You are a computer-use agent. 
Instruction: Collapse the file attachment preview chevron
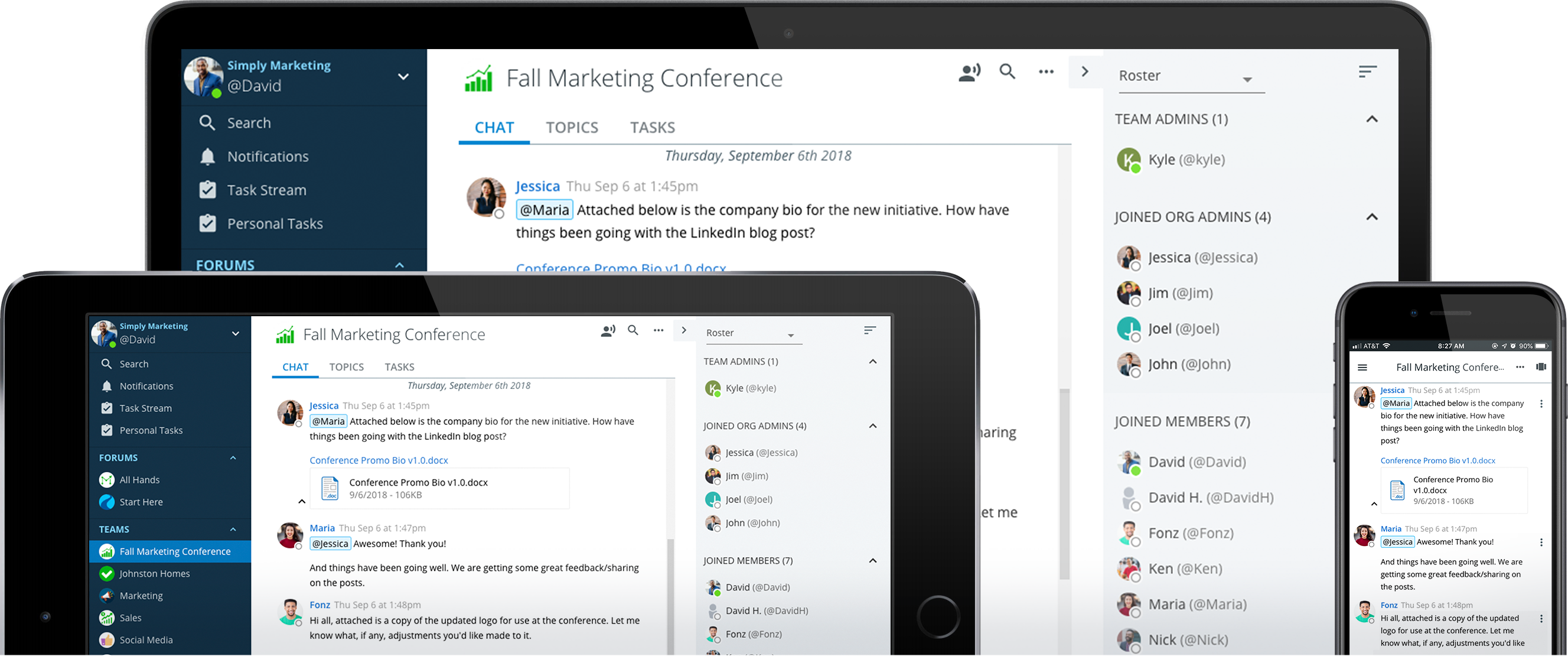tap(301, 501)
